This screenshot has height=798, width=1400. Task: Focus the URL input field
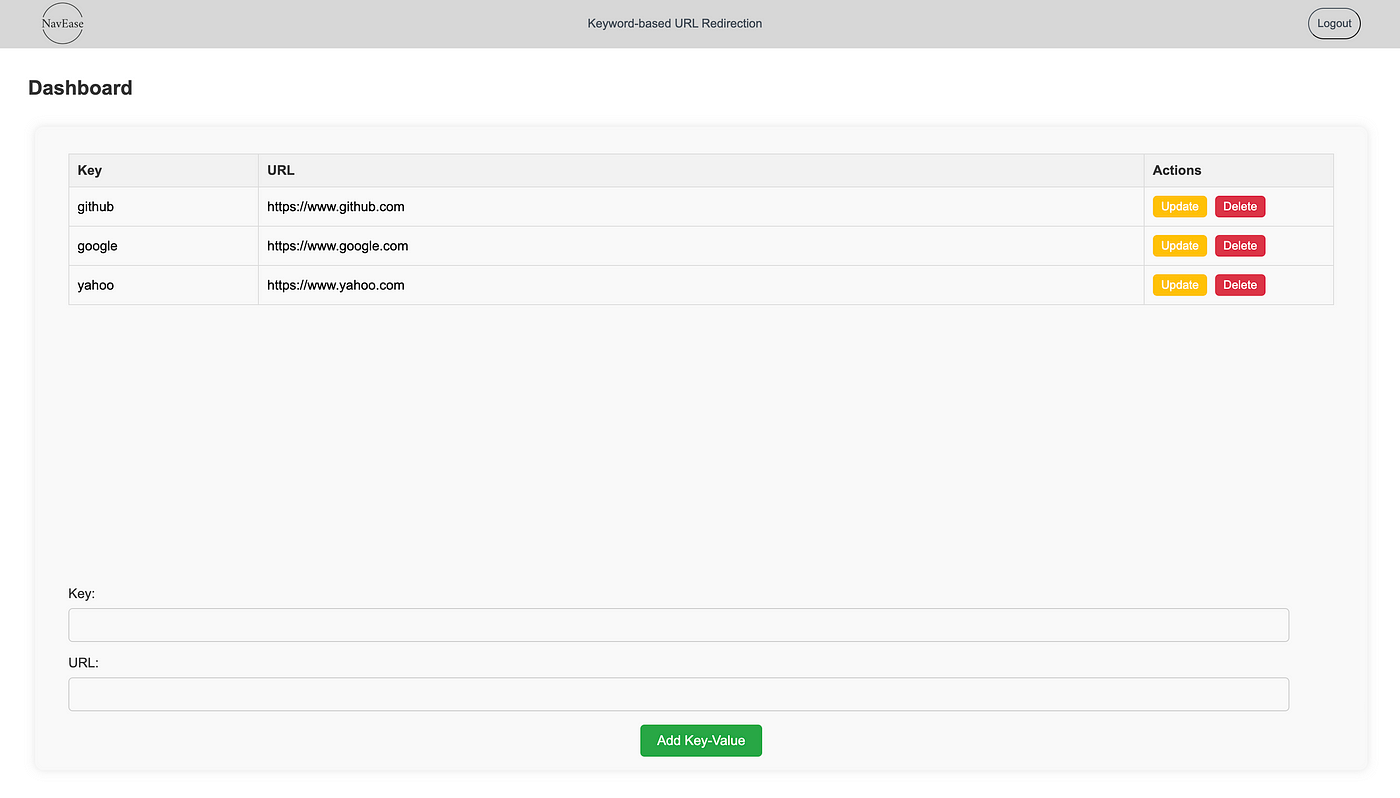pos(678,694)
